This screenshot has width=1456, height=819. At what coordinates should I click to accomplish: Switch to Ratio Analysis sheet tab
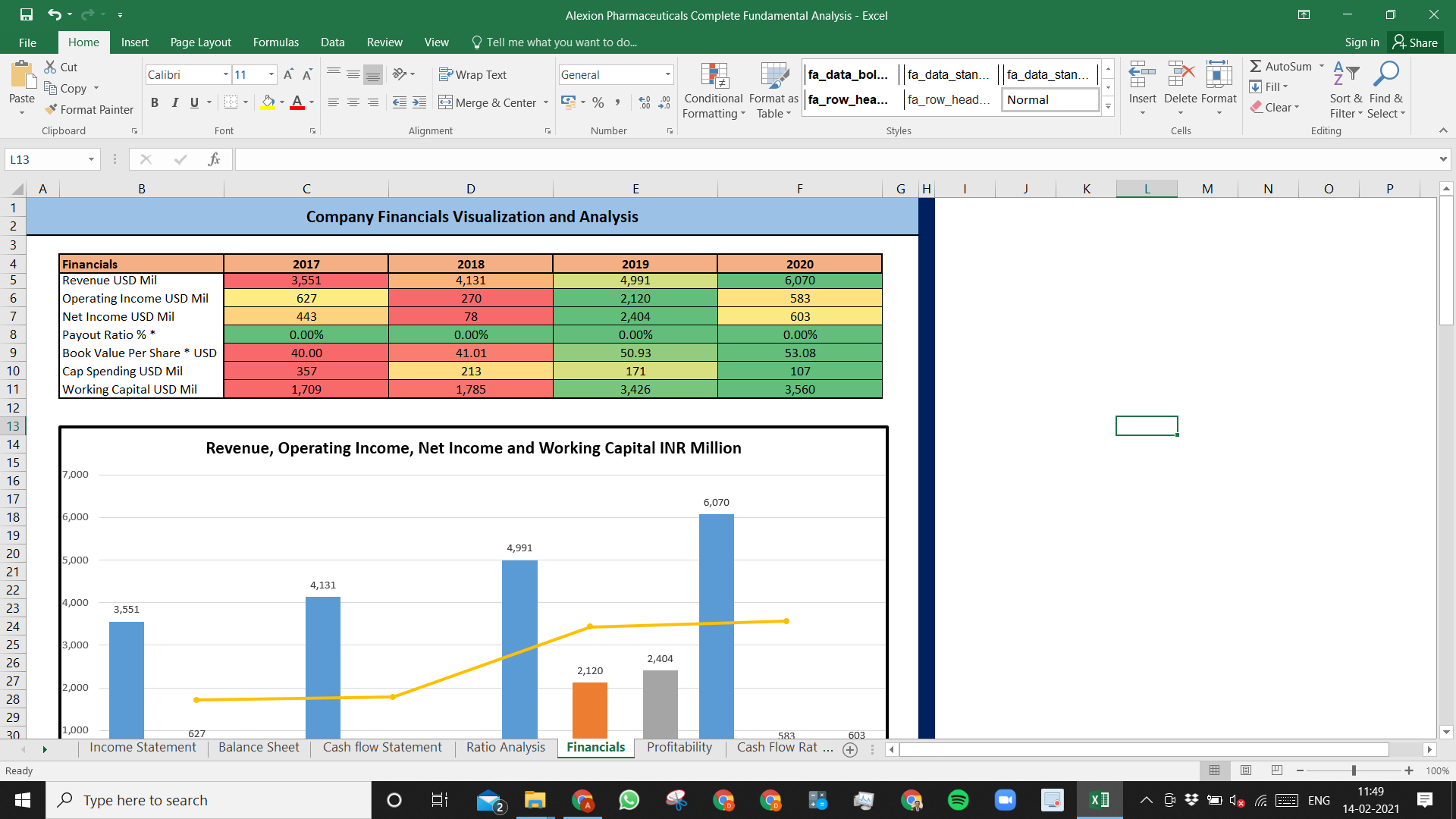[505, 748]
